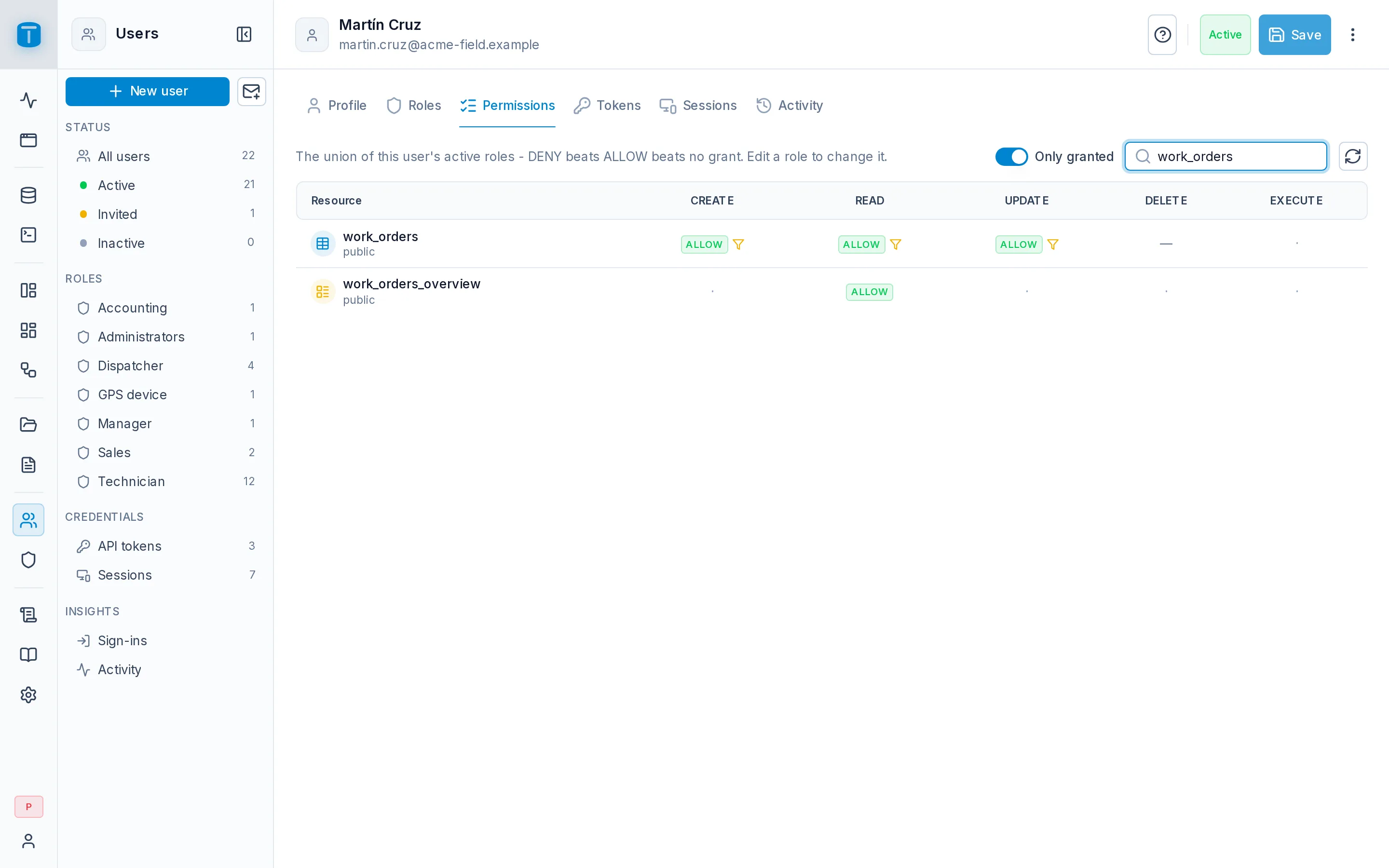Select the Administrators role
Viewport: 1389px width, 868px height.
165,337
